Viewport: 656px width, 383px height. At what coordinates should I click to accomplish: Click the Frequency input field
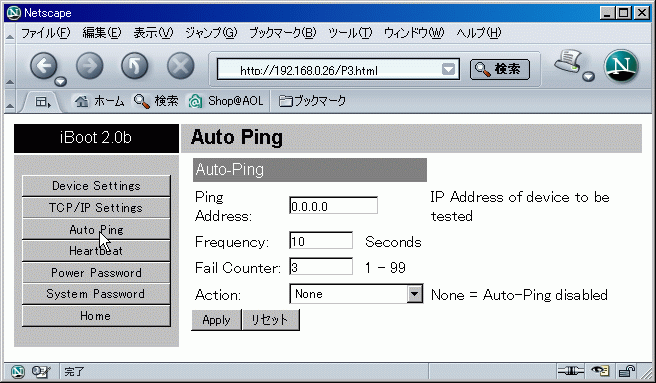coord(321,241)
